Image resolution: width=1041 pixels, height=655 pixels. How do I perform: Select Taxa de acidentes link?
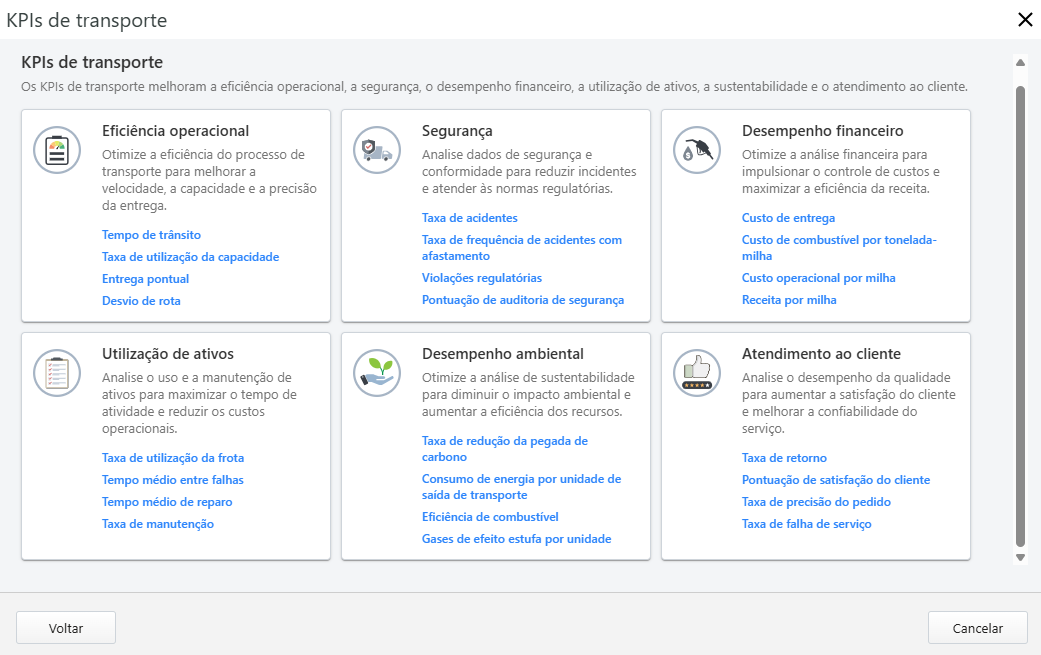click(469, 218)
